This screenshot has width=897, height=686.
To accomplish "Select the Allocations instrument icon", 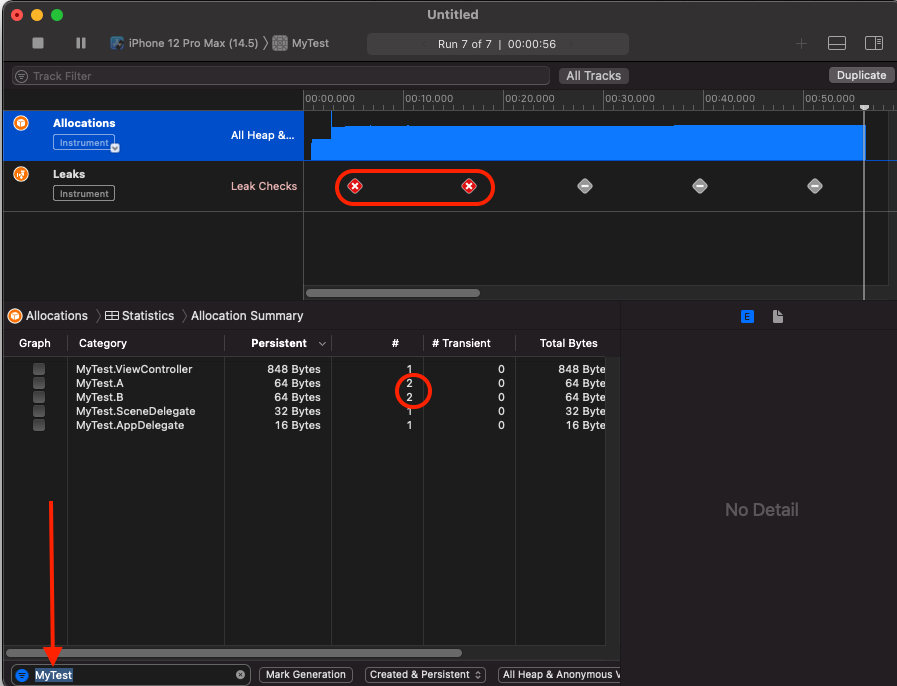I will coord(21,123).
